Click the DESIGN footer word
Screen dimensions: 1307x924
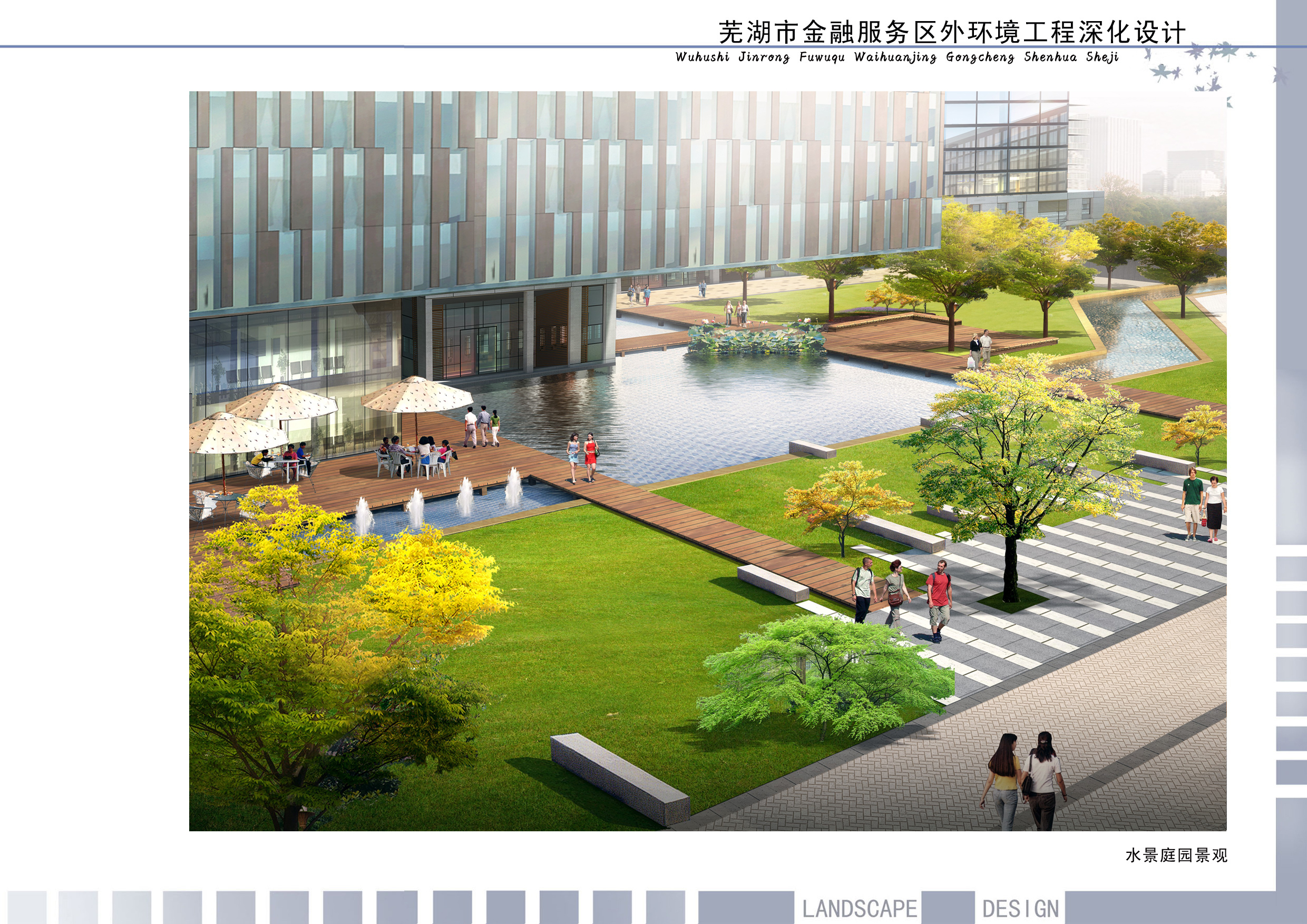(1020, 909)
